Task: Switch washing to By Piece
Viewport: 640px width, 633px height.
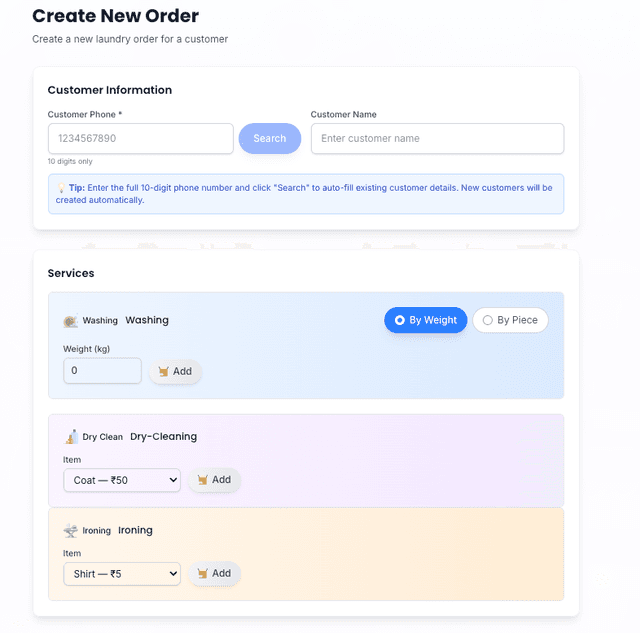Action: tap(510, 320)
